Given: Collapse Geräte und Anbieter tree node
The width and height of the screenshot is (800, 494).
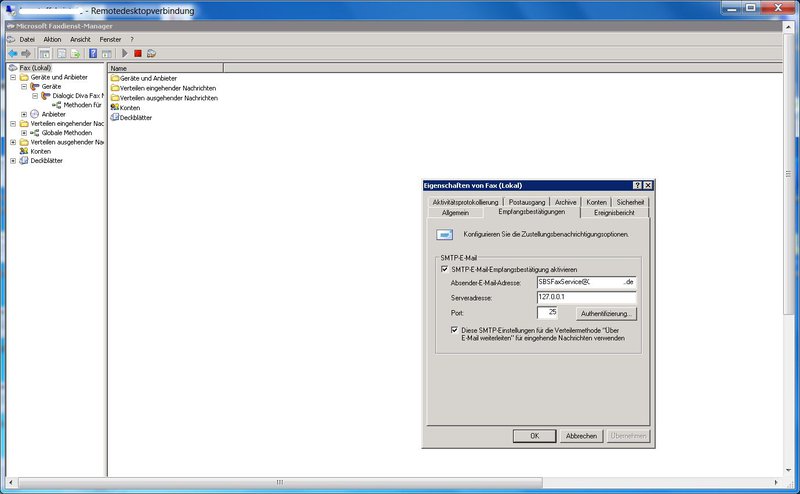Looking at the screenshot, I should coord(13,77).
